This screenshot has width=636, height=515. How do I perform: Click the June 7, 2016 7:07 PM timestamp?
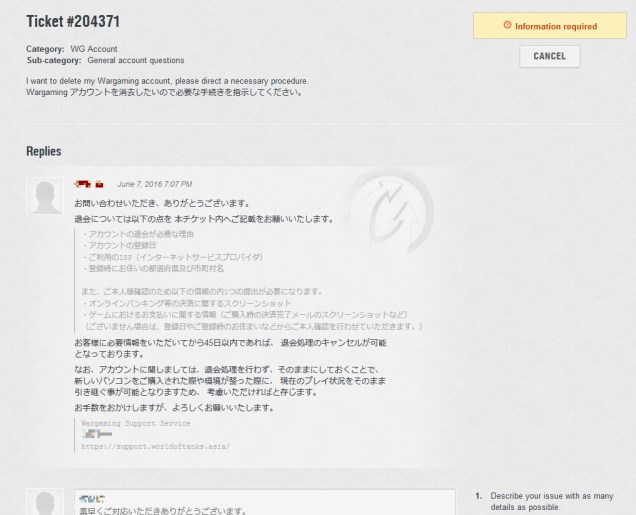(x=154, y=185)
